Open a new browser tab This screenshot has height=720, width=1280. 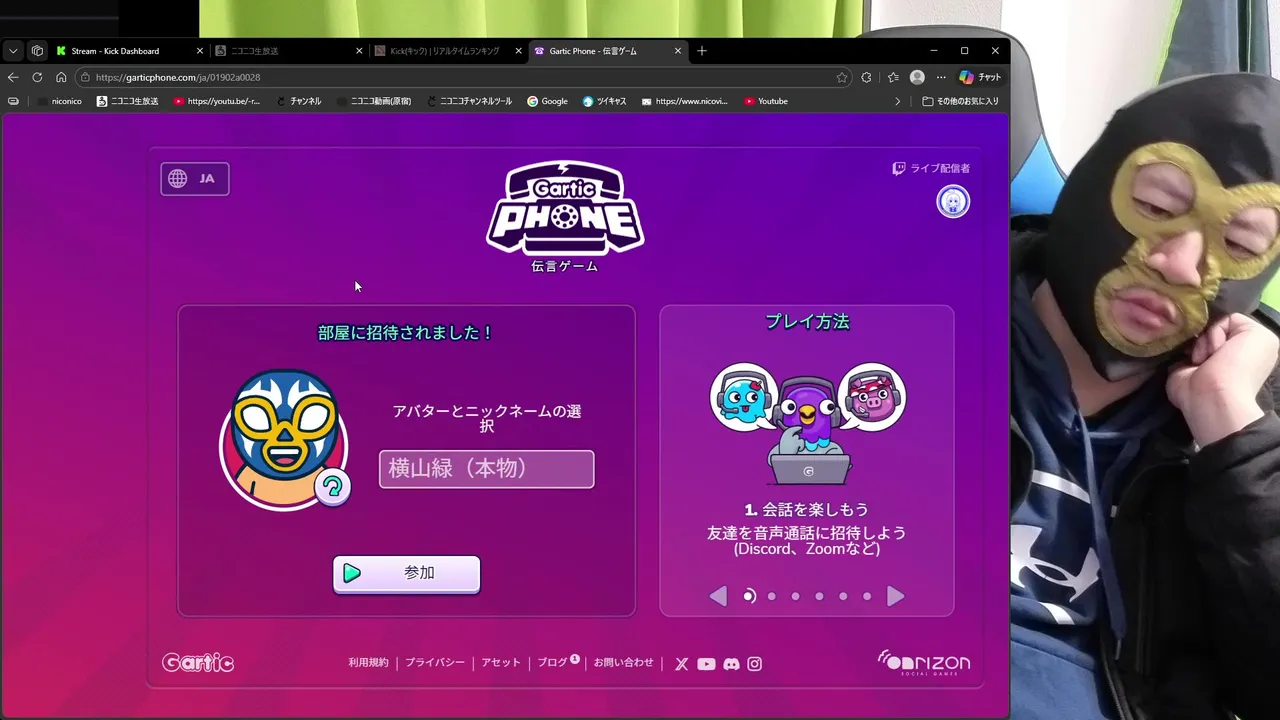click(702, 51)
